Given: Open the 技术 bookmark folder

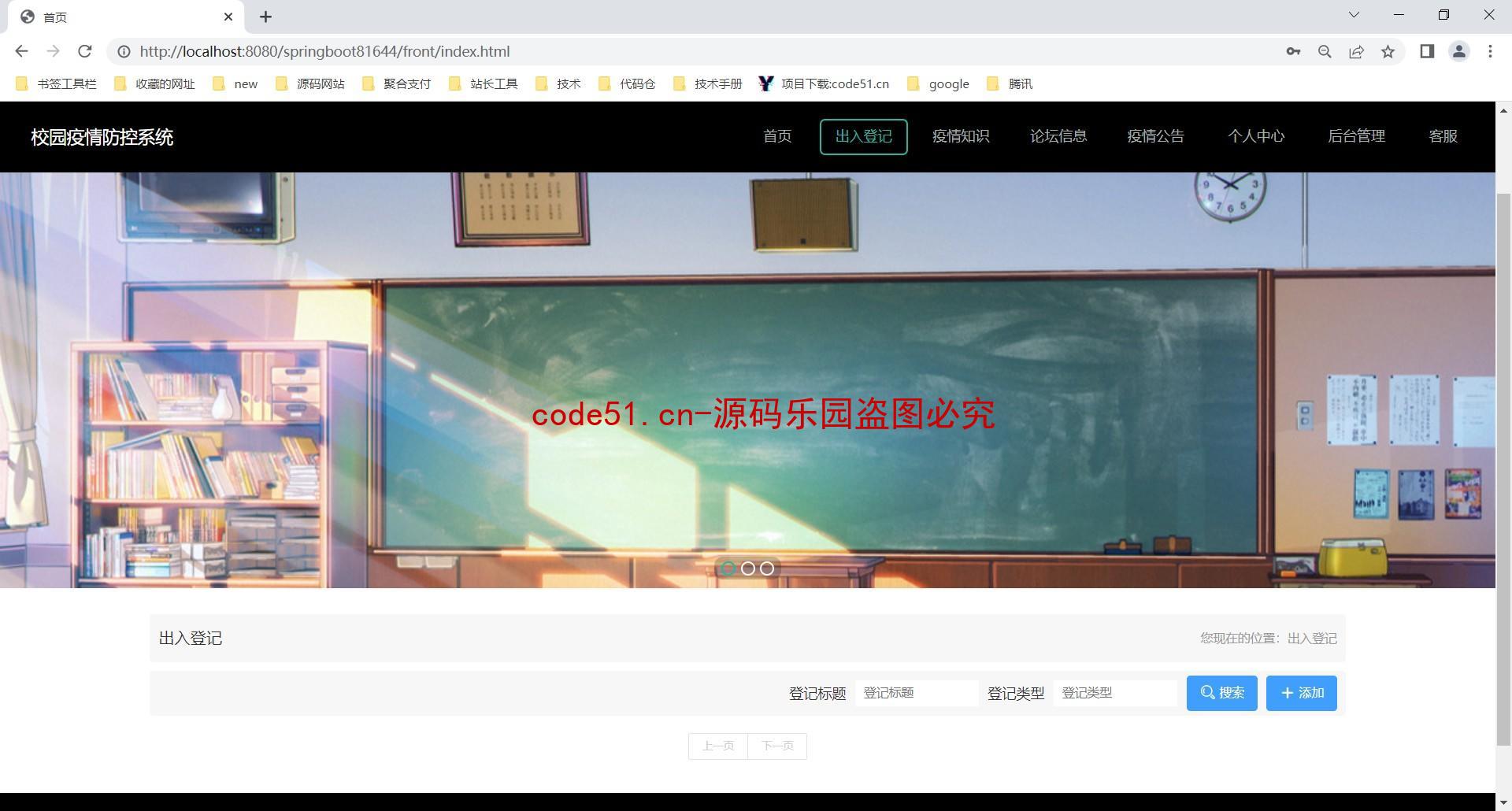Looking at the screenshot, I should [x=558, y=83].
